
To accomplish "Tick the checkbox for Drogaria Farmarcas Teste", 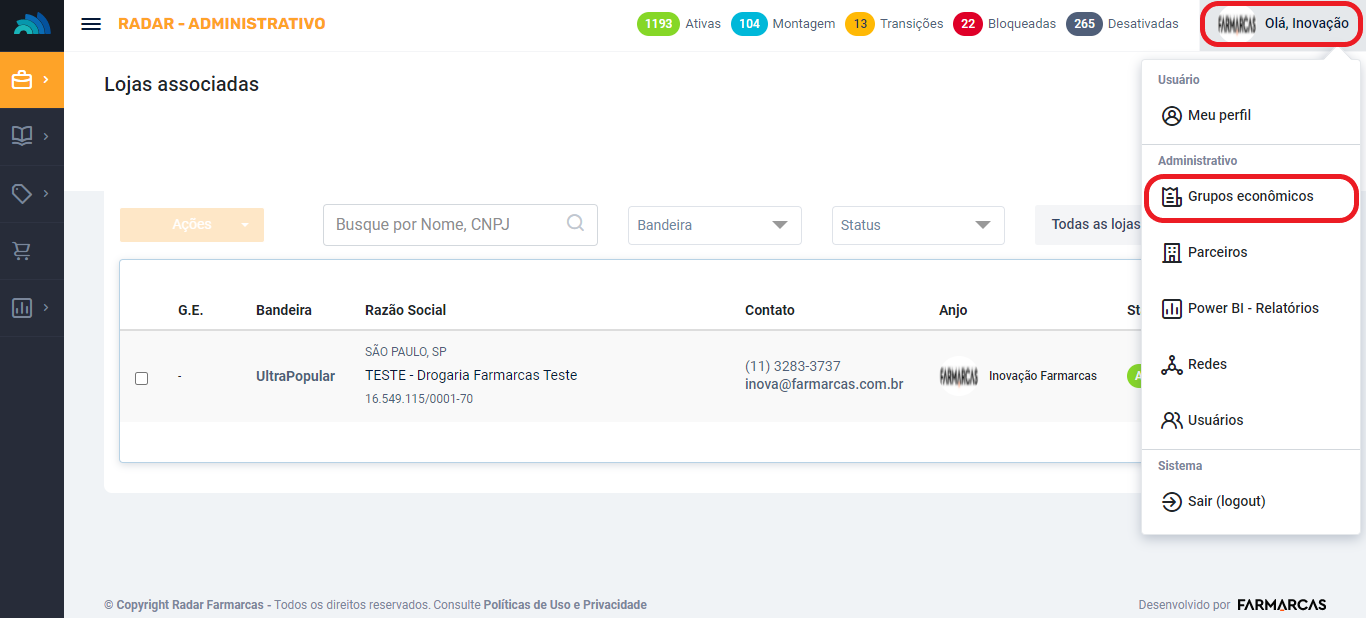I will [x=141, y=378].
